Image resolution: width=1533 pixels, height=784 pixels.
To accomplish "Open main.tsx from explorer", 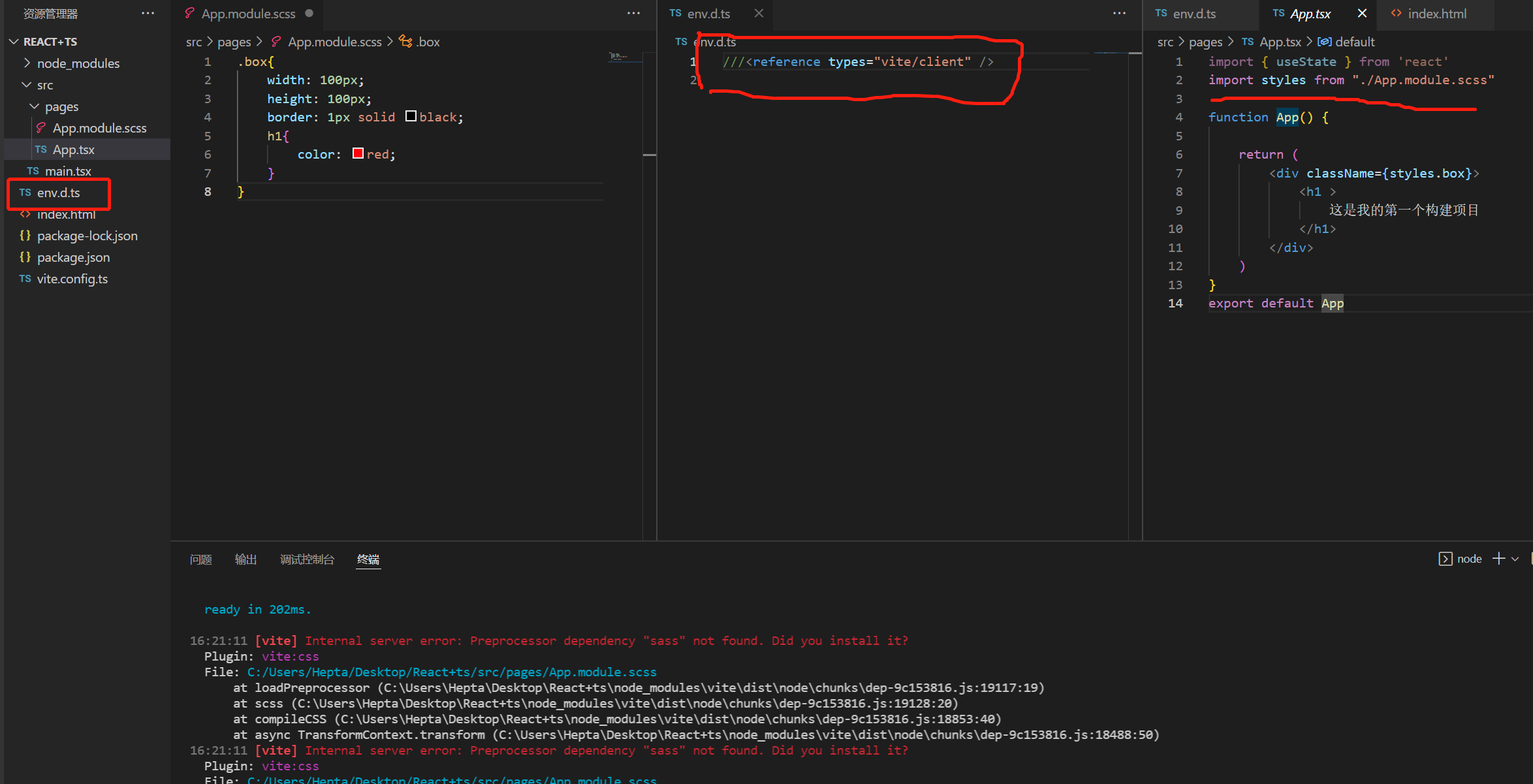I will point(68,170).
